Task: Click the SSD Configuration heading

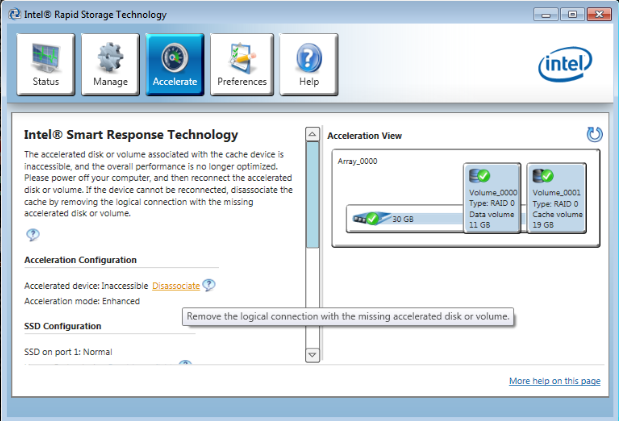Action: [63, 326]
